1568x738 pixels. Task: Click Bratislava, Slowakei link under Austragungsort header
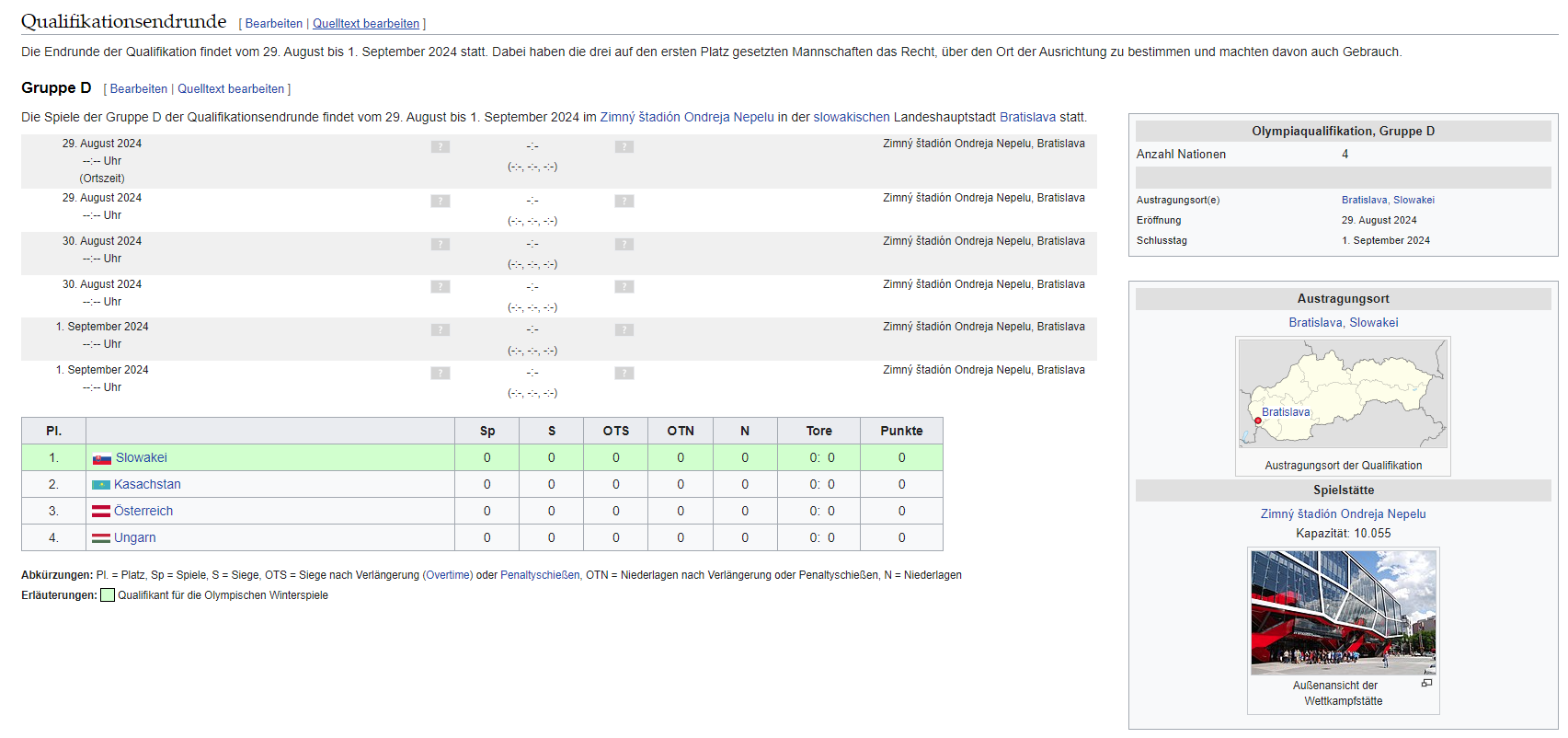pyautogui.click(x=1343, y=323)
